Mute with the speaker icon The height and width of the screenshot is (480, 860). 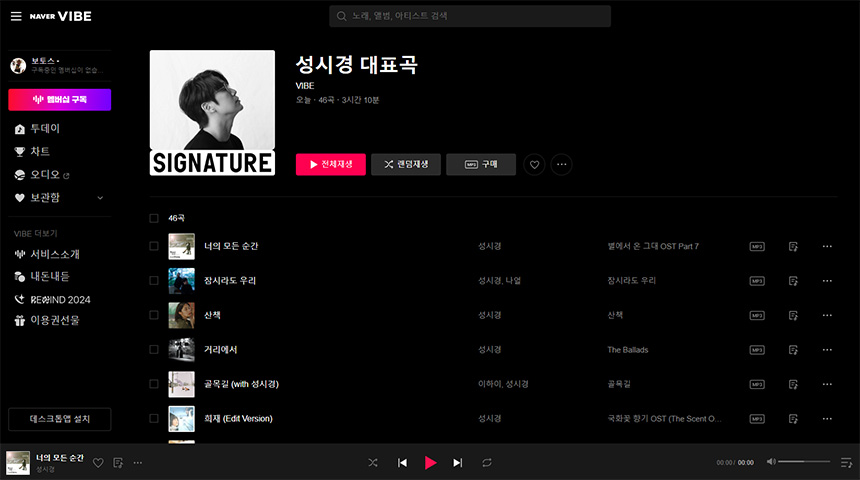pos(771,462)
